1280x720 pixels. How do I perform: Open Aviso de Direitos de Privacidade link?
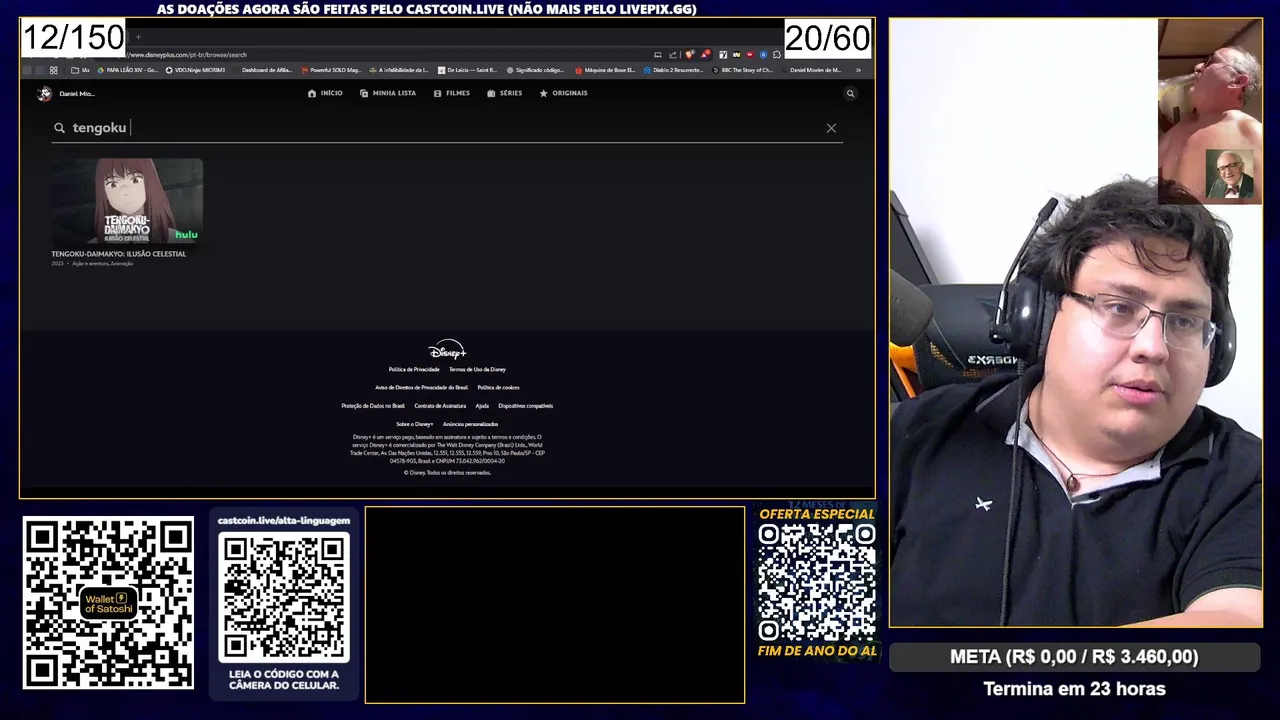pyautogui.click(x=421, y=387)
